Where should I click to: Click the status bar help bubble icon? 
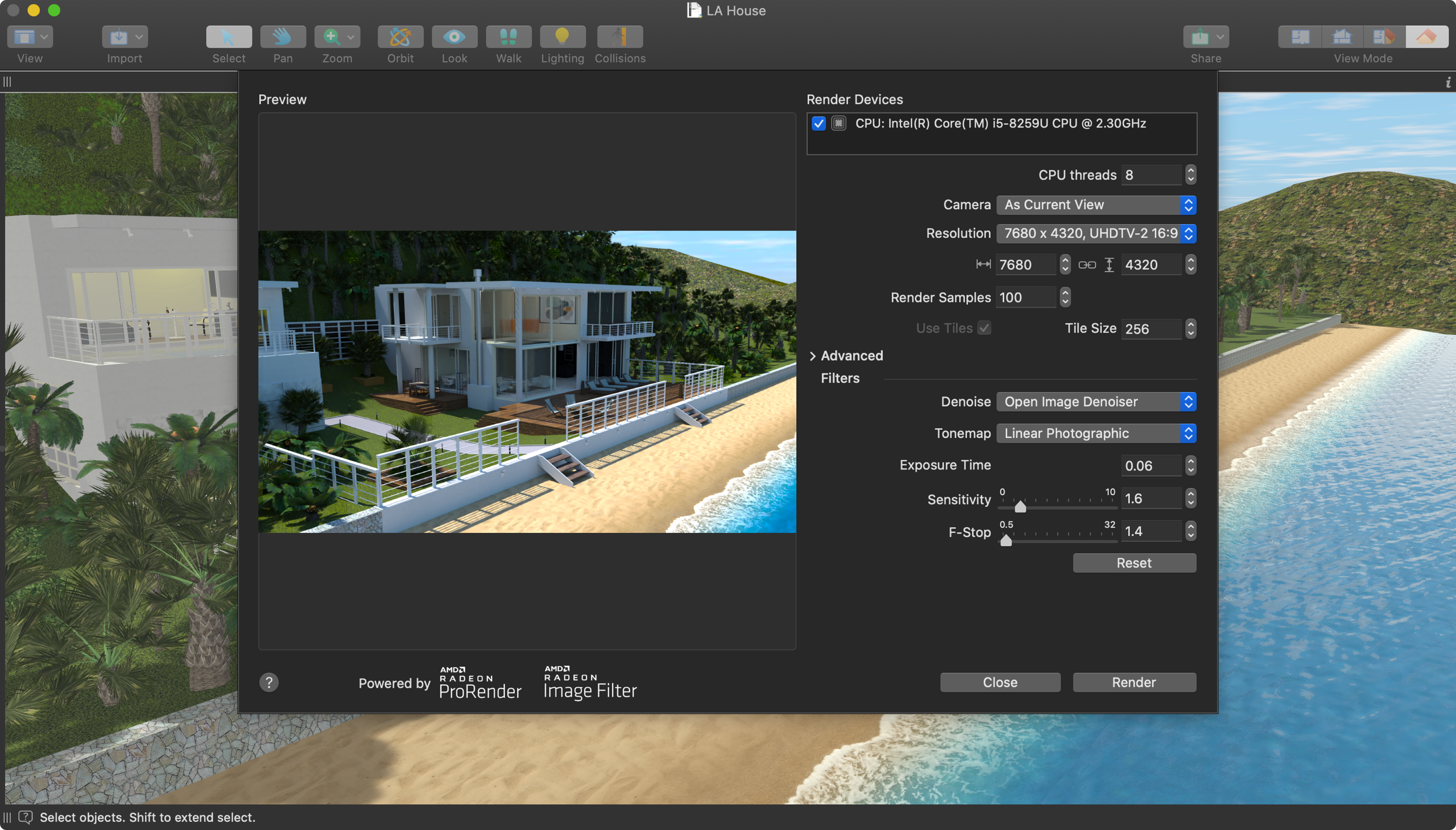pyautogui.click(x=25, y=817)
